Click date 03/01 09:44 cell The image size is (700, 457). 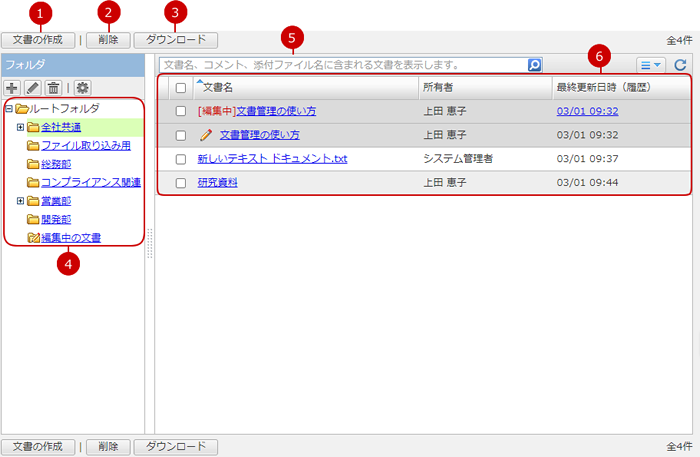coord(588,183)
